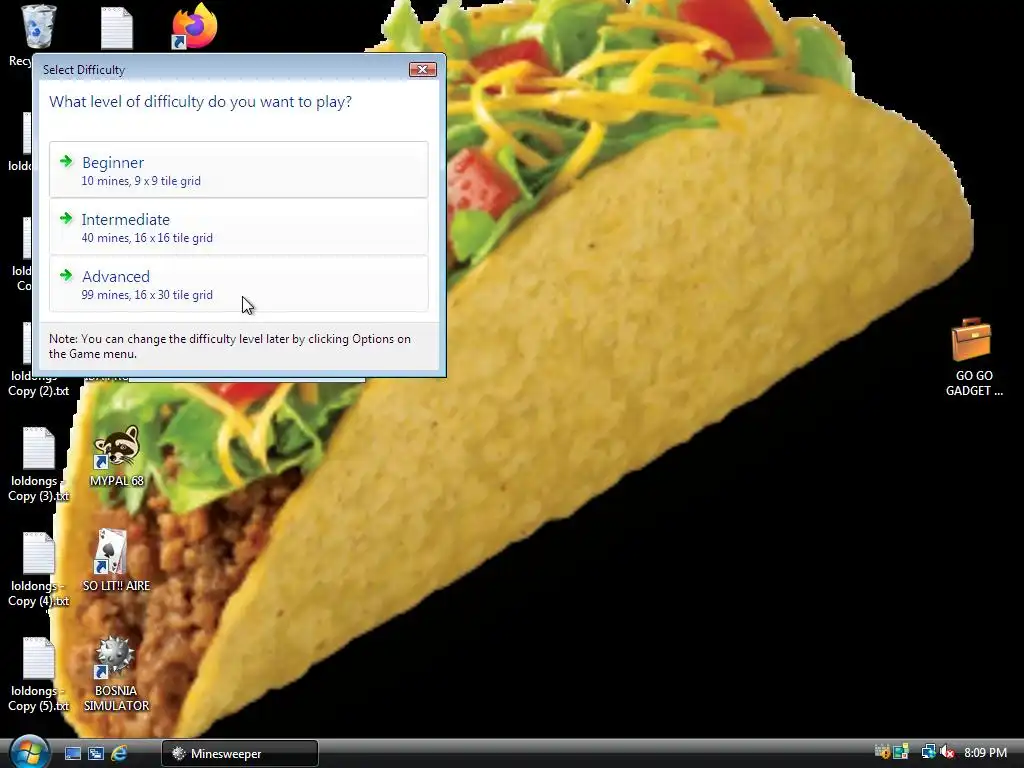Click the first system tray notification icon

pyautogui.click(x=882, y=752)
